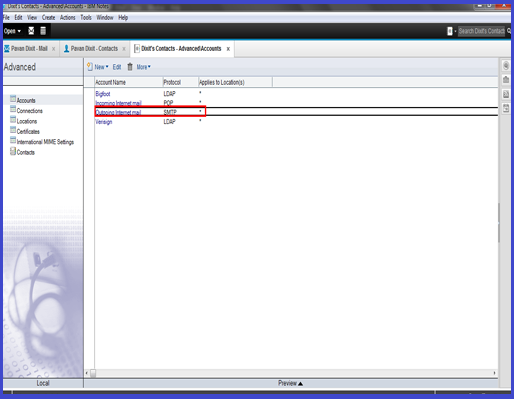Open the Outgoing Internet mail account
The width and height of the screenshot is (514, 399).
point(118,112)
